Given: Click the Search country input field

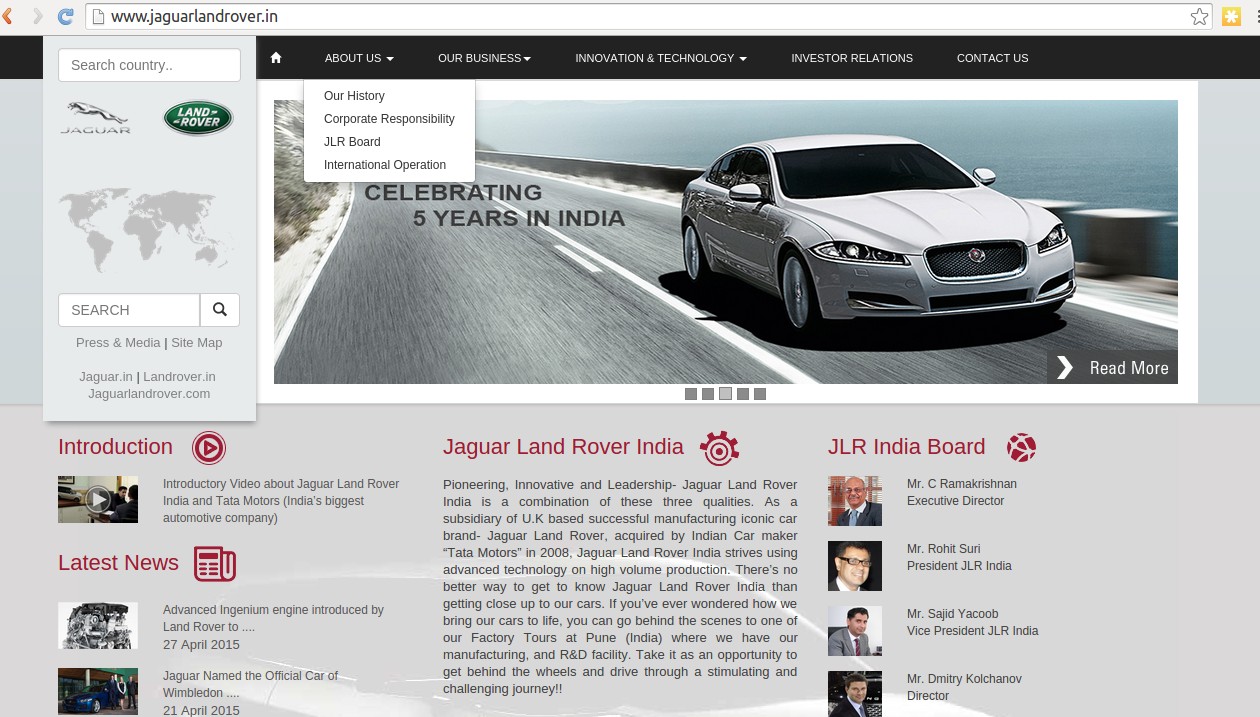Looking at the screenshot, I should click(149, 65).
